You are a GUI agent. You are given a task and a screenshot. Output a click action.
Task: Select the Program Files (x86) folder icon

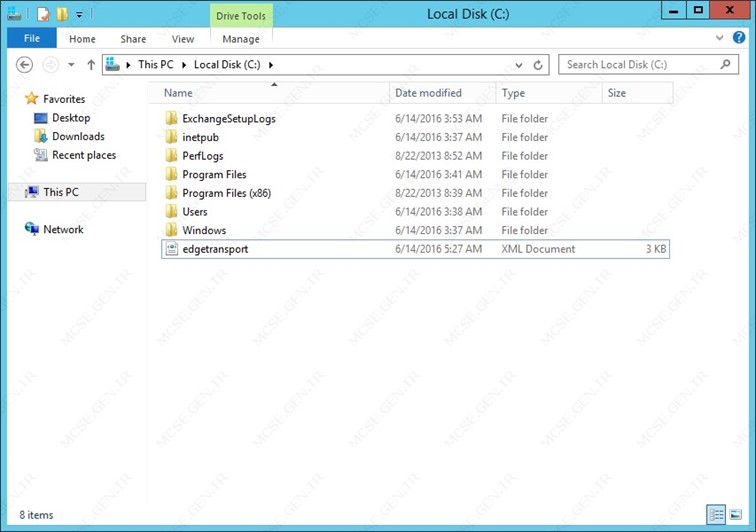[171, 193]
